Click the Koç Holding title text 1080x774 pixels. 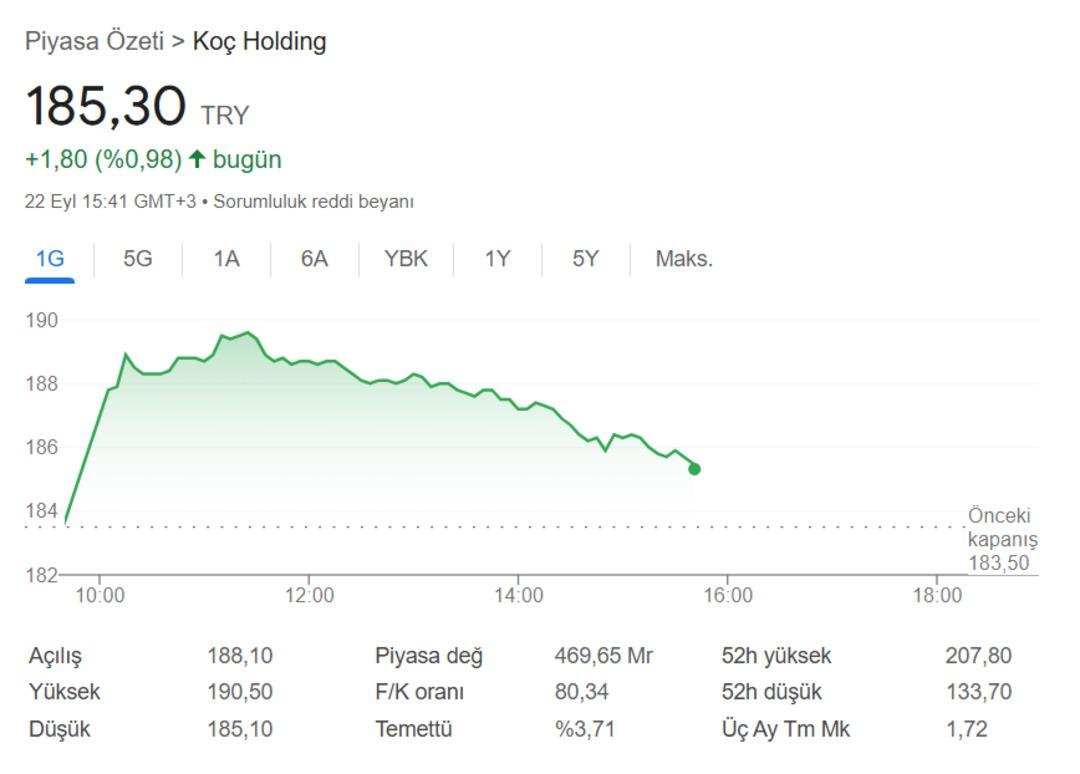click(259, 41)
